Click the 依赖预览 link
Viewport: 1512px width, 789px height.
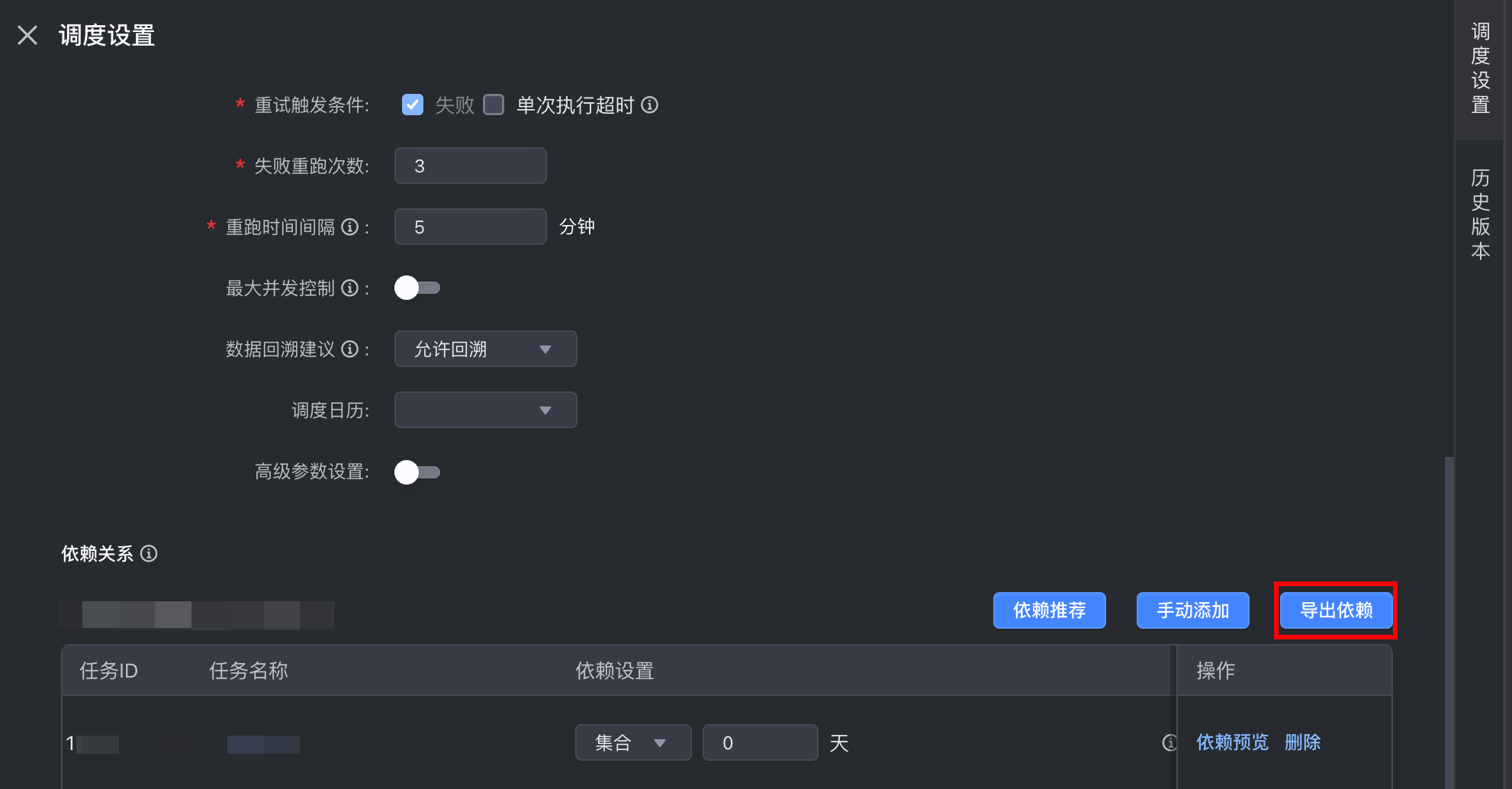click(x=1232, y=742)
